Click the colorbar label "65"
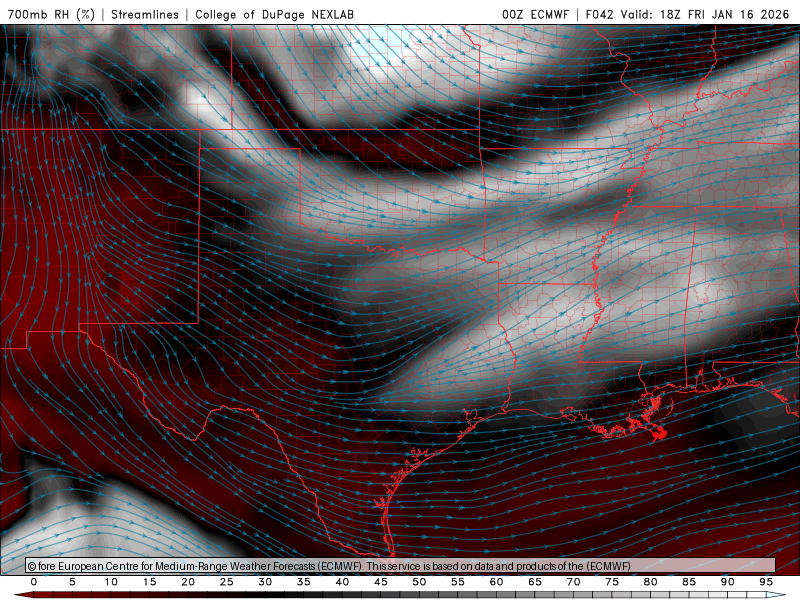The image size is (800, 600). coord(535,582)
